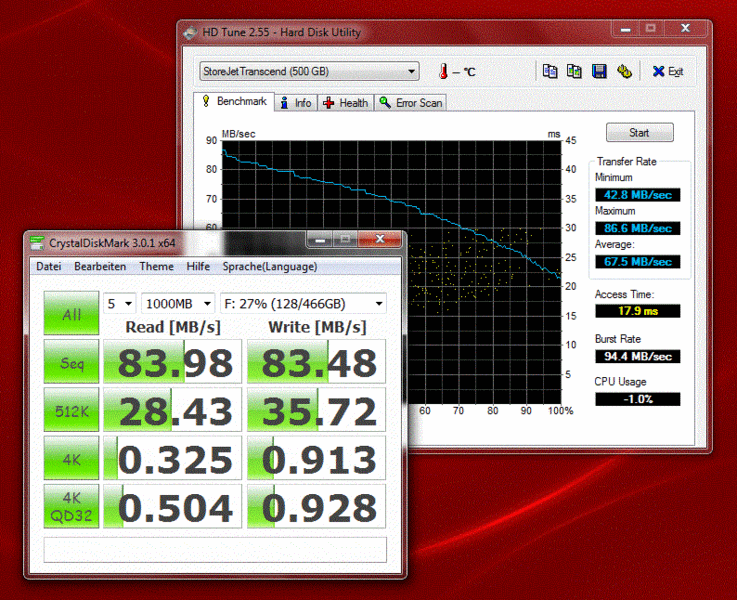Click the Seq read result 83.98
The height and width of the screenshot is (600, 737).
tap(172, 362)
